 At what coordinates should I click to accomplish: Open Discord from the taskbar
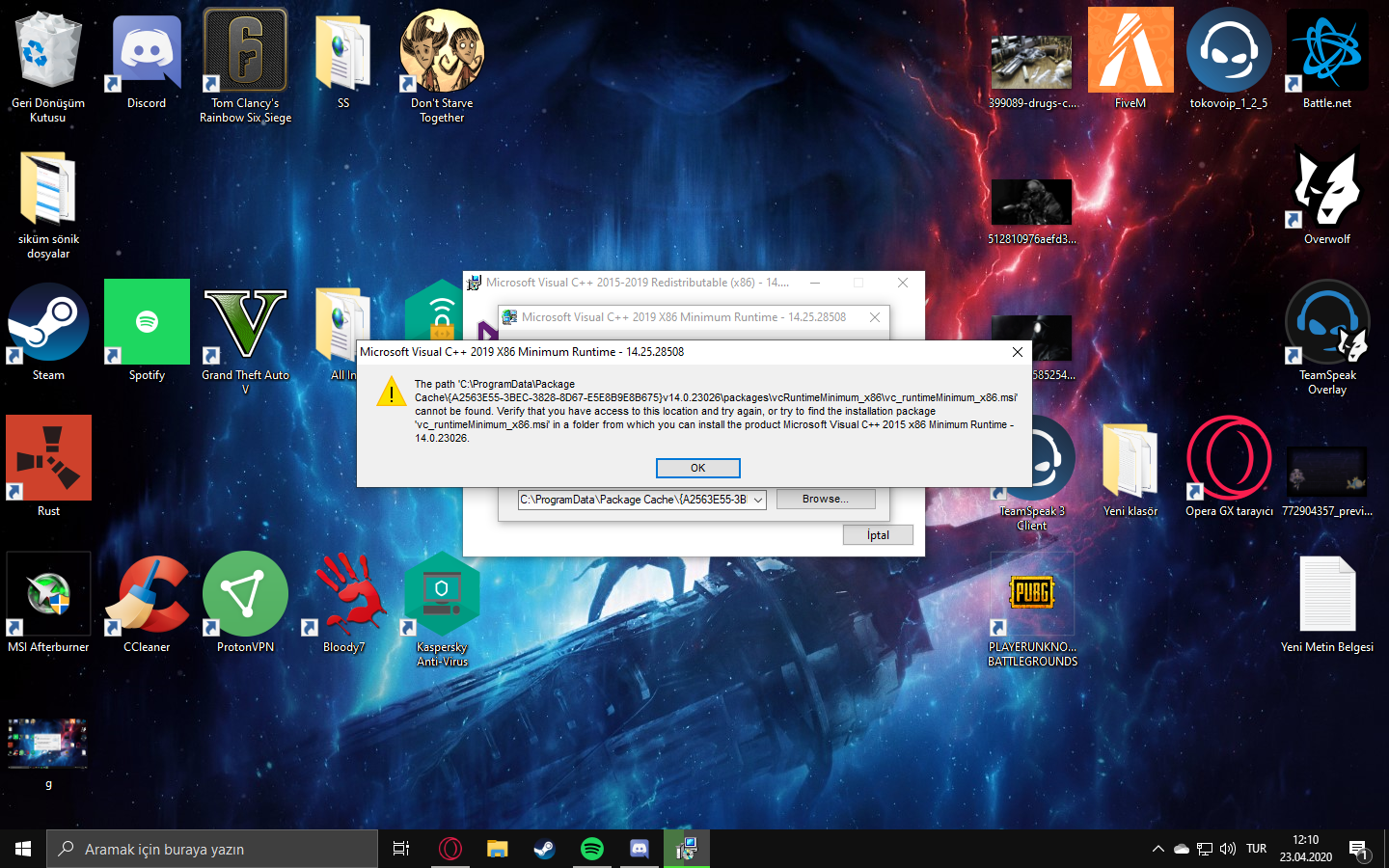click(x=639, y=849)
